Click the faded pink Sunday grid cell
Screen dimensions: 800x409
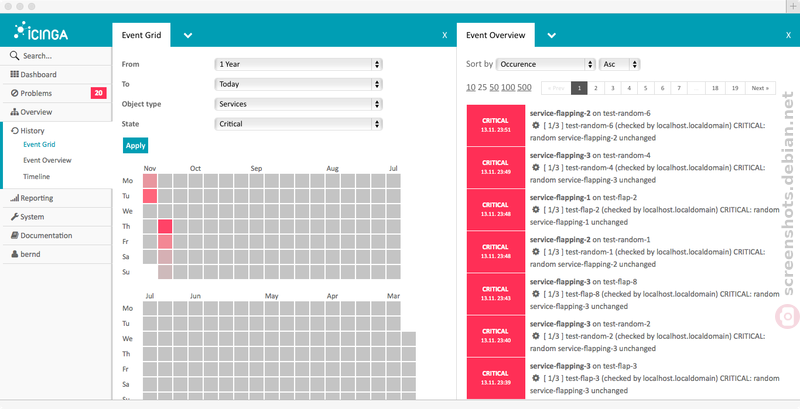coord(165,272)
